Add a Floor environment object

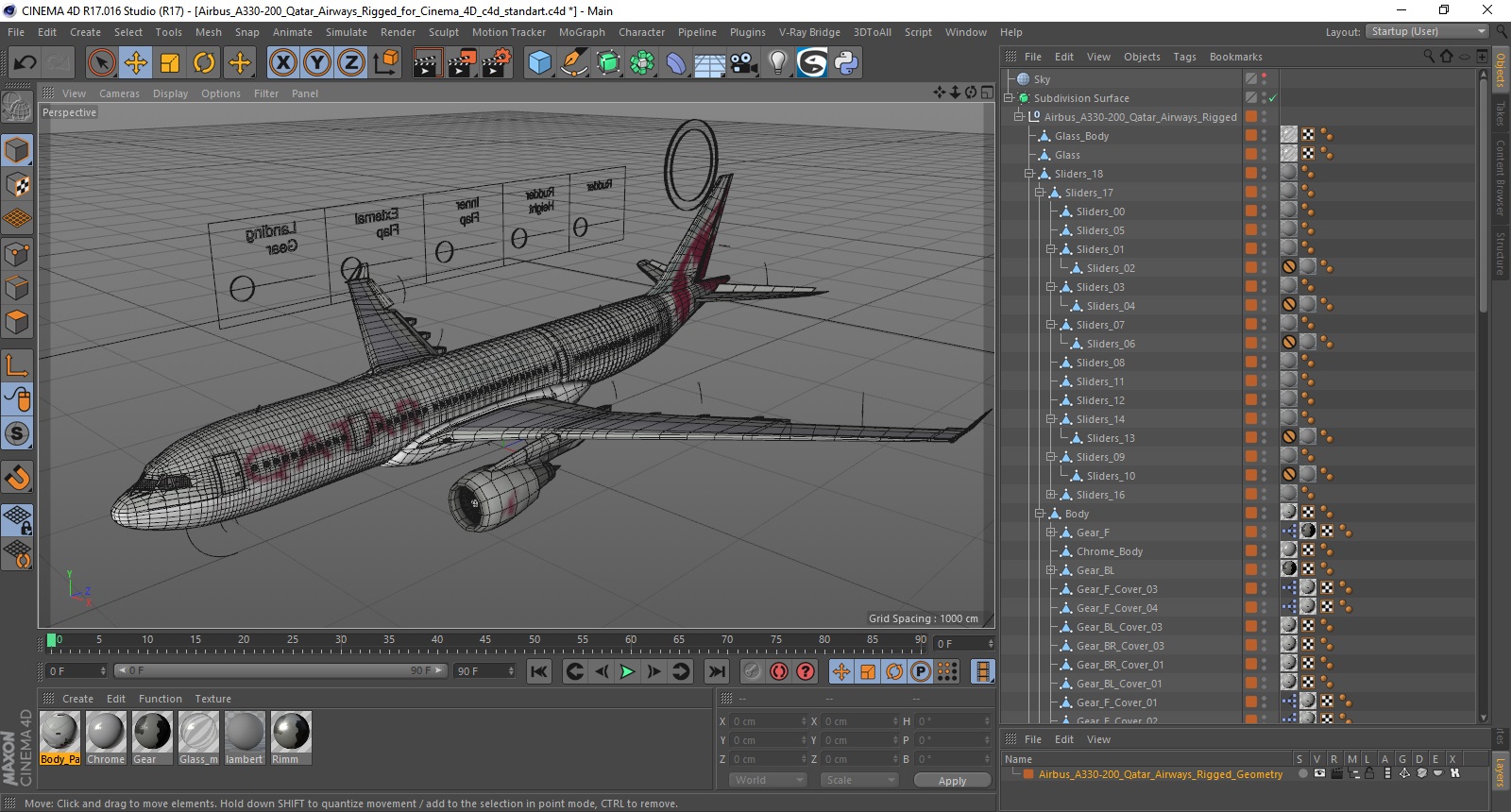(710, 63)
